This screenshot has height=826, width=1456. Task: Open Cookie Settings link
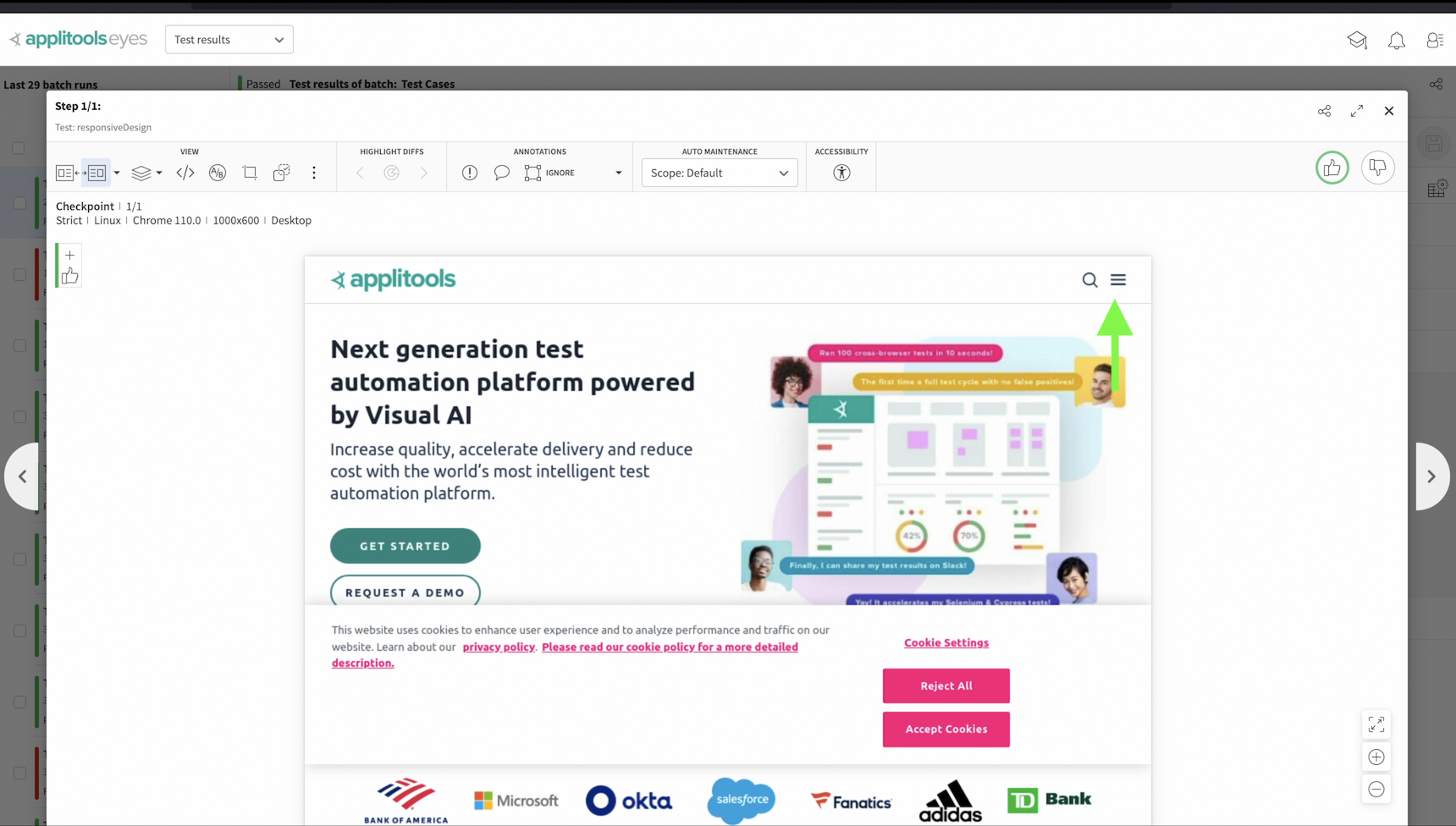pos(946,642)
